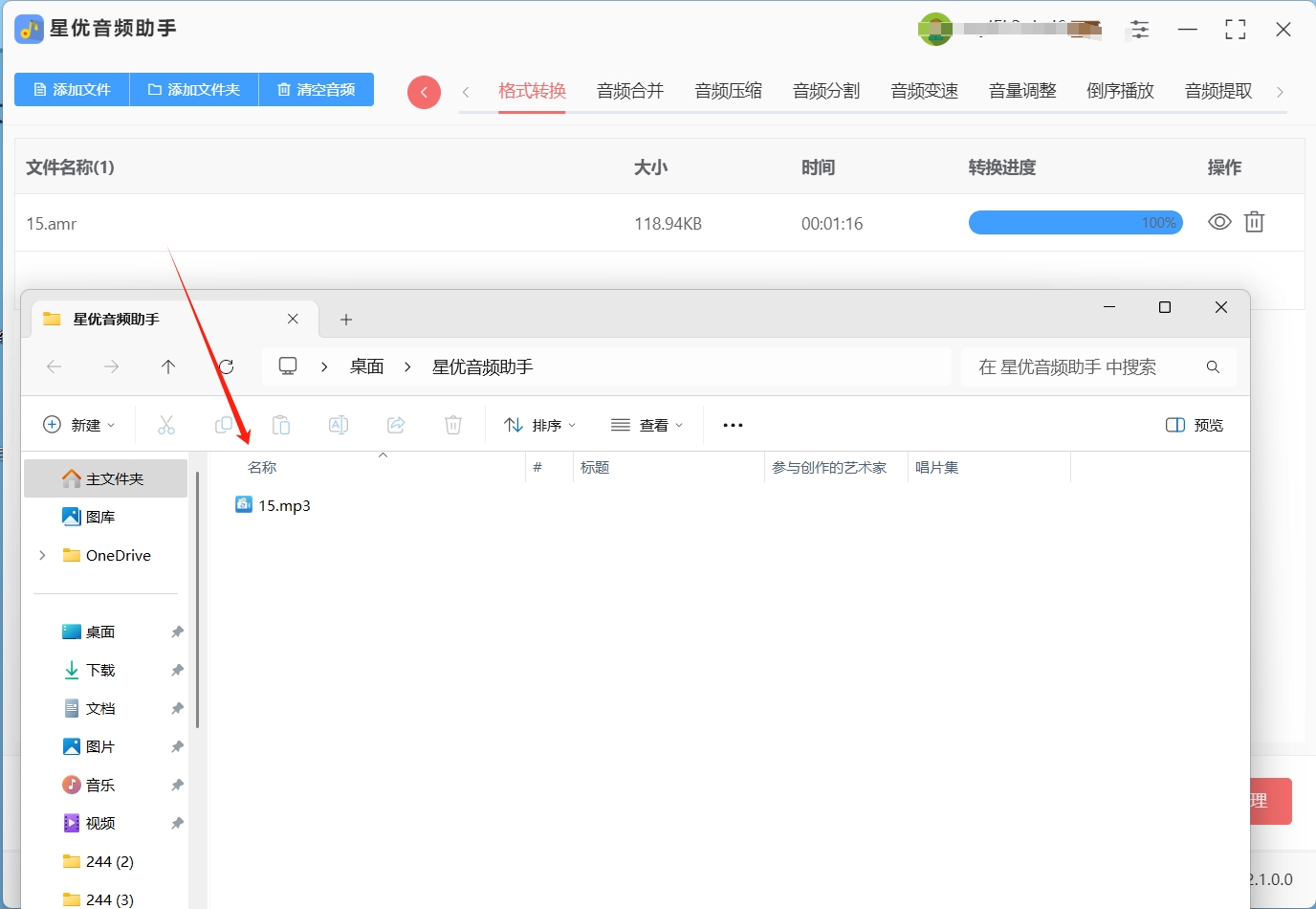Image resolution: width=1316 pixels, height=909 pixels.
Task: Click 星优音频助手 in the address path
Action: click(482, 366)
